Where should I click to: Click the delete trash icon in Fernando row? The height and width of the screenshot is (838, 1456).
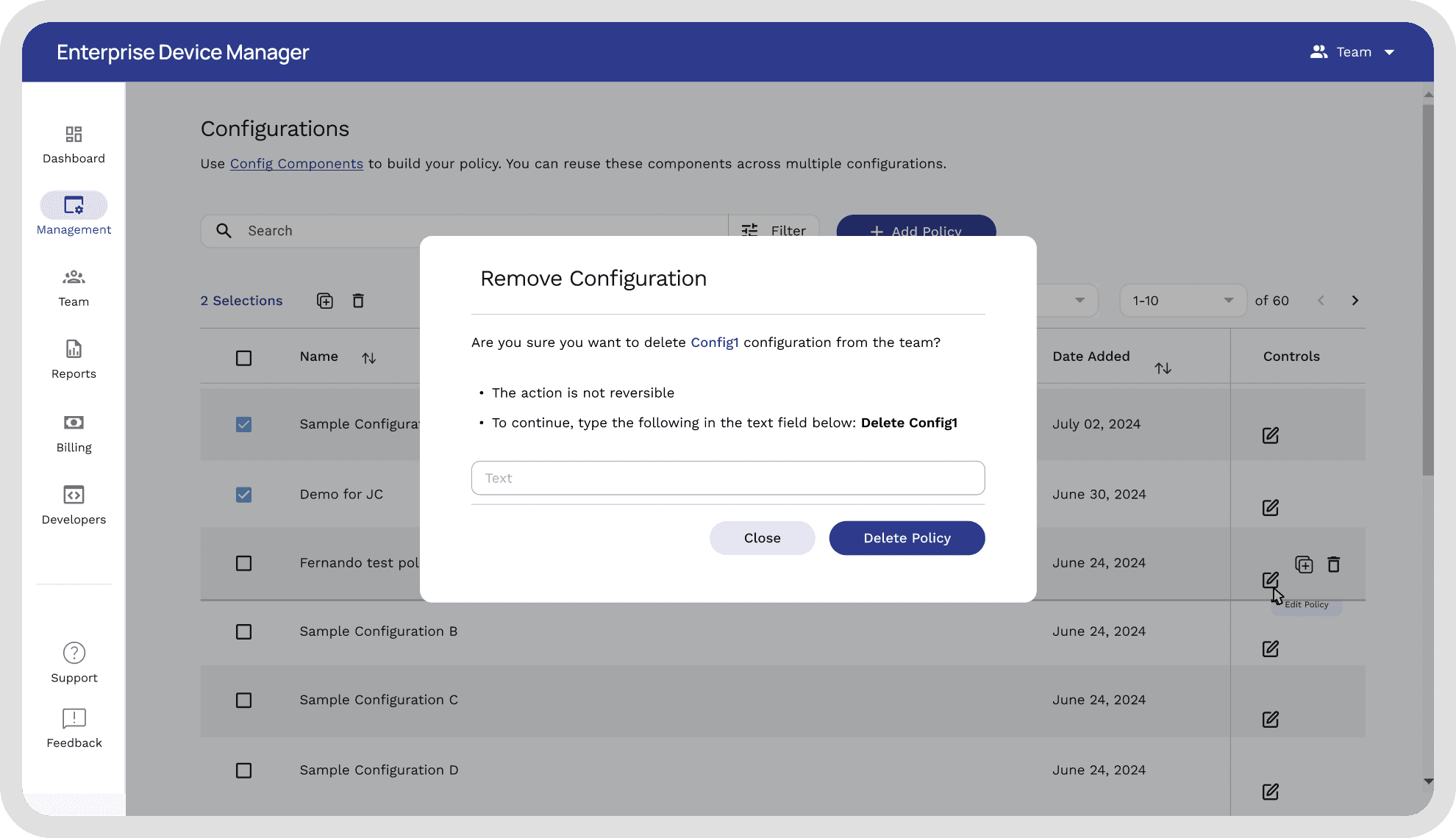pyautogui.click(x=1333, y=565)
